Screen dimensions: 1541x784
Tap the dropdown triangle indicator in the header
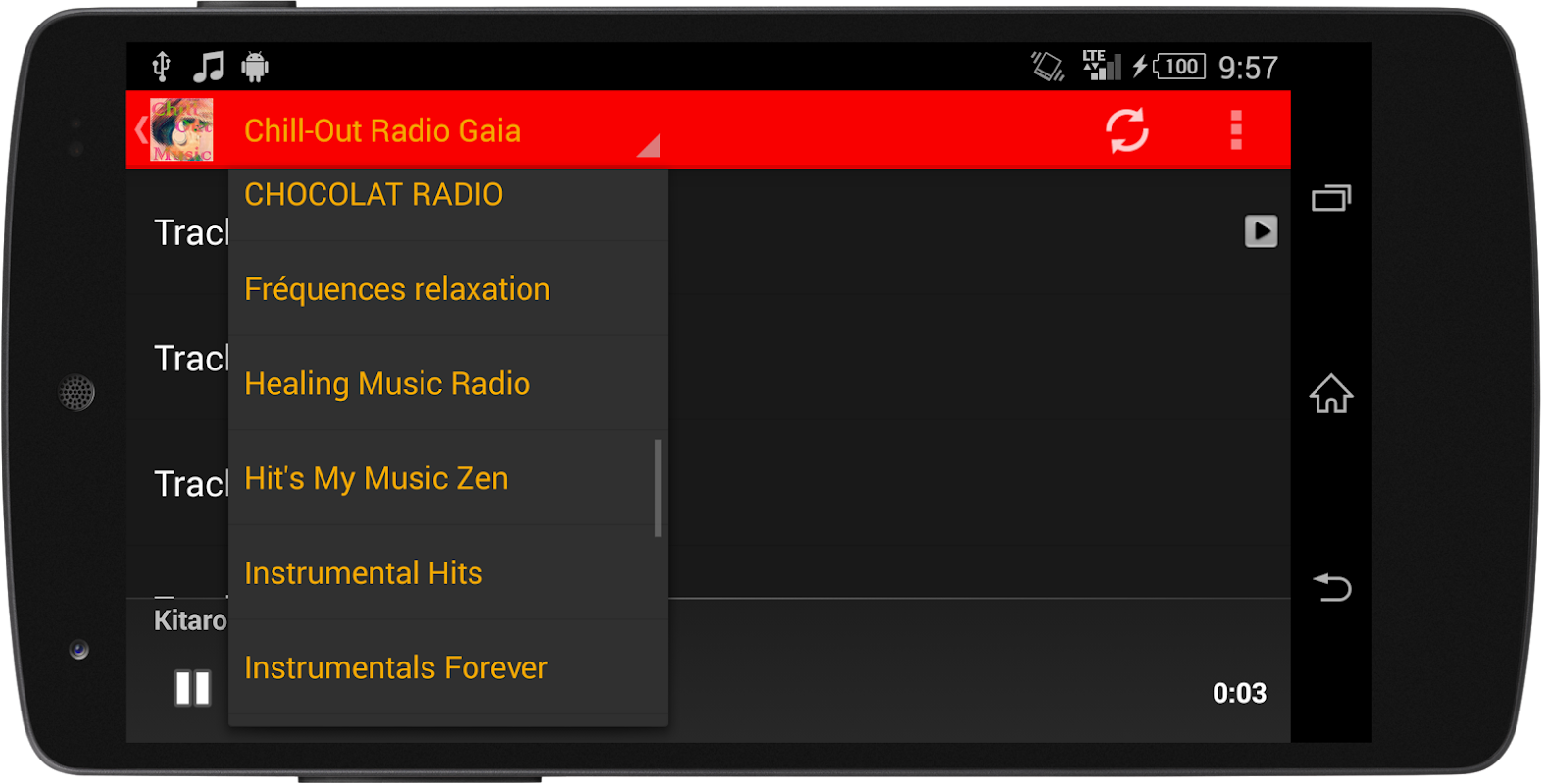click(649, 145)
